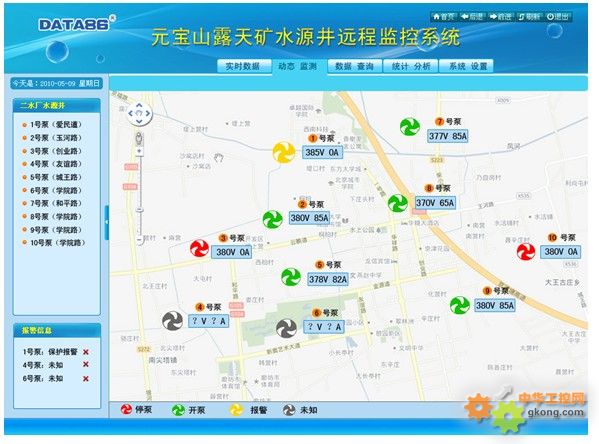Screen dimensions: 599x444
Task: Switch to the 实时数据 tab
Action: [x=243, y=66]
